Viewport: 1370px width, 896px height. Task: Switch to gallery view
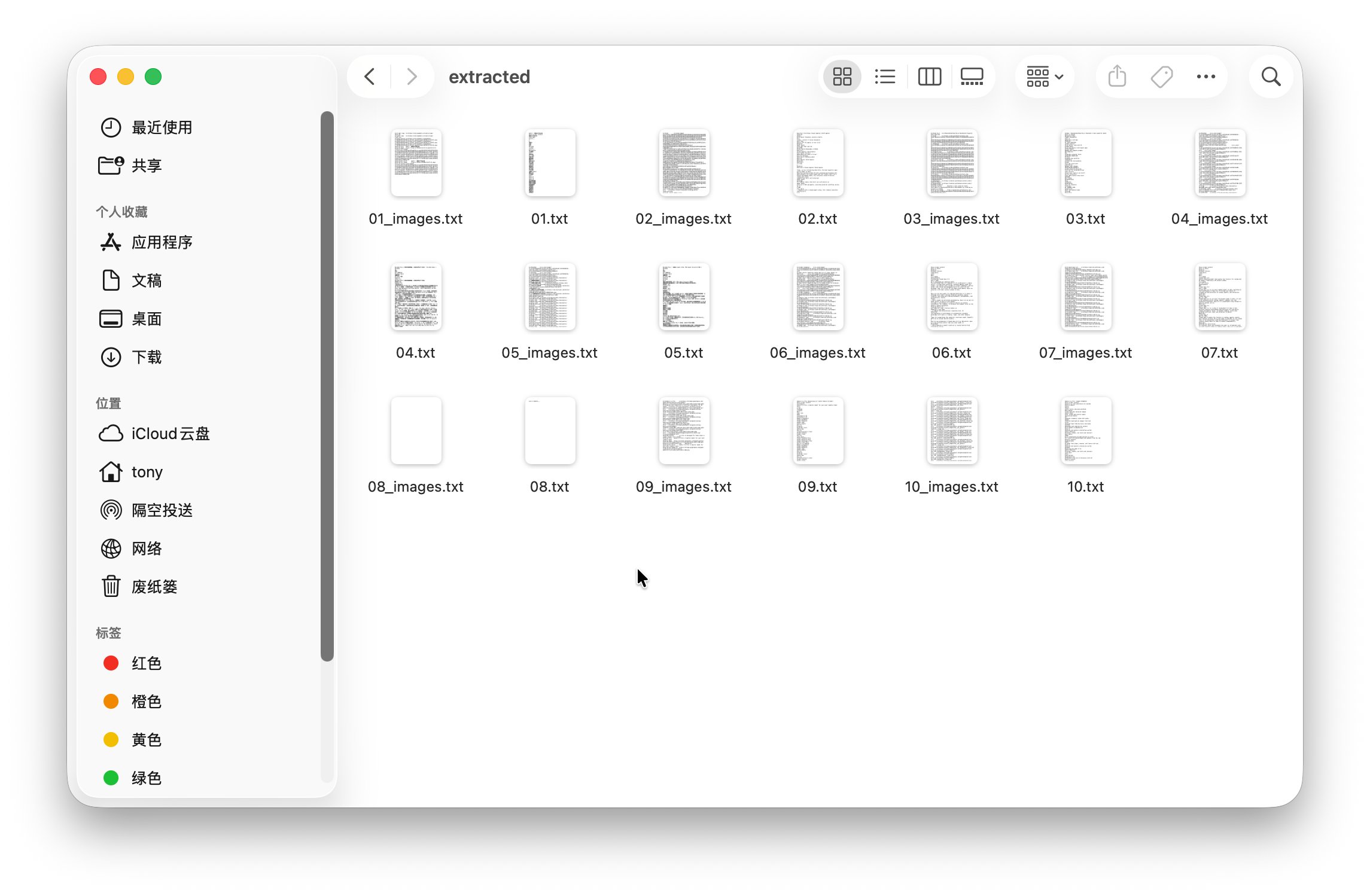coord(972,77)
